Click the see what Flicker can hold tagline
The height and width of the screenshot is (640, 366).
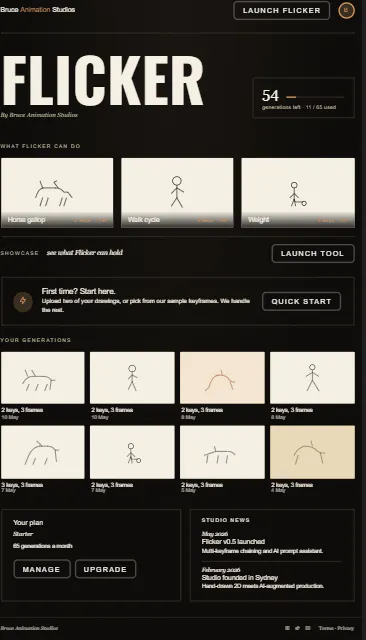click(85, 253)
